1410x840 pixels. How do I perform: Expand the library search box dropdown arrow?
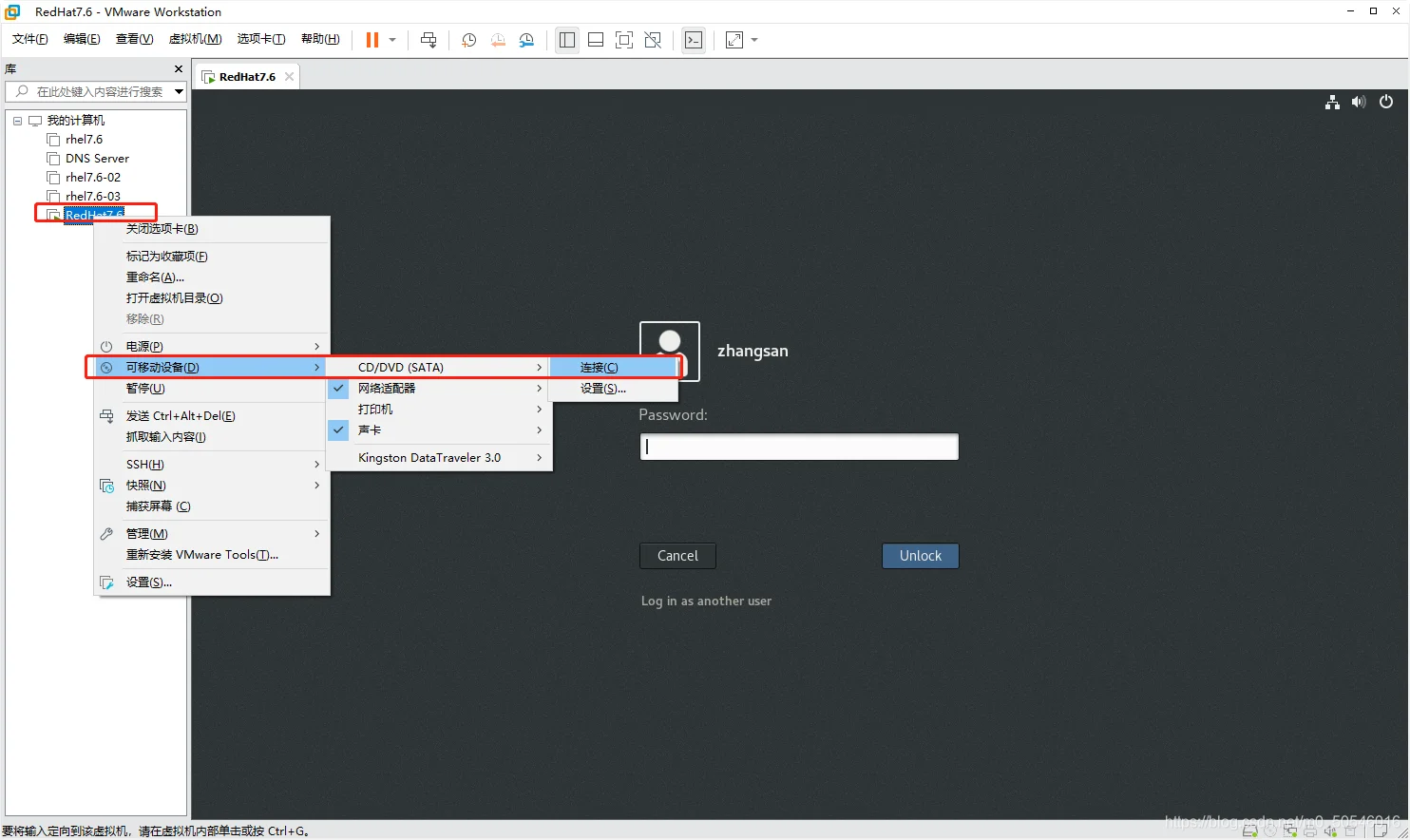pyautogui.click(x=179, y=91)
